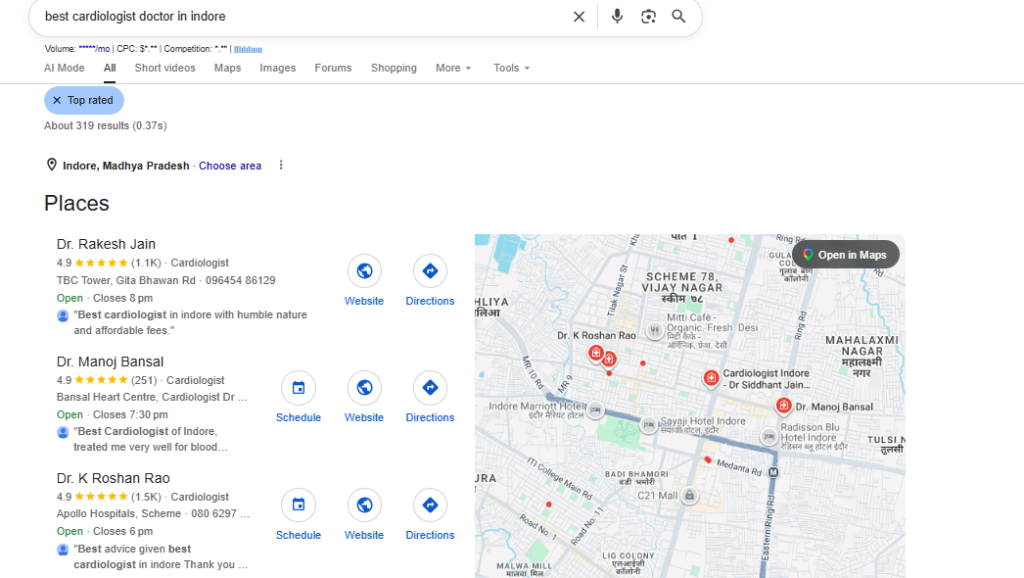Click Dr. Rakesh Jain review snippet text
This screenshot has width=1024, height=578.
pyautogui.click(x=190, y=323)
